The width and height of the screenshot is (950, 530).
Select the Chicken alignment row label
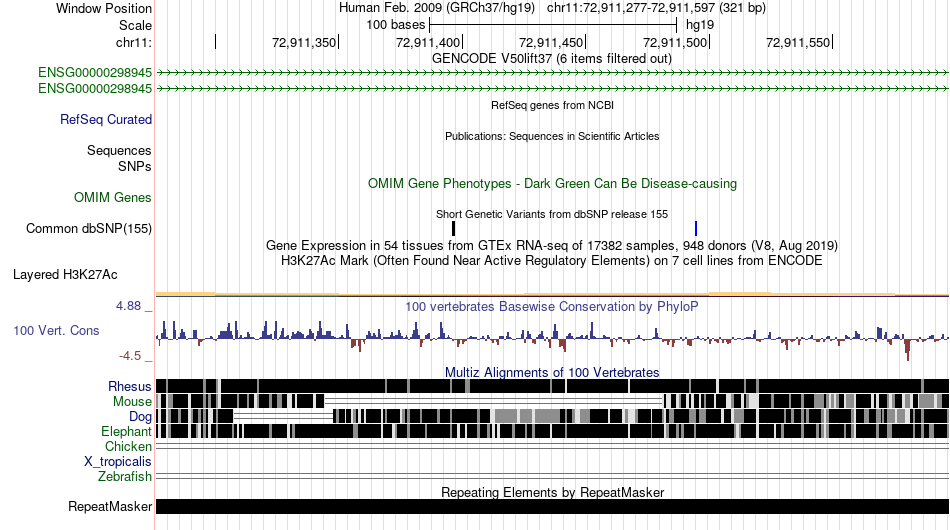pos(128,446)
